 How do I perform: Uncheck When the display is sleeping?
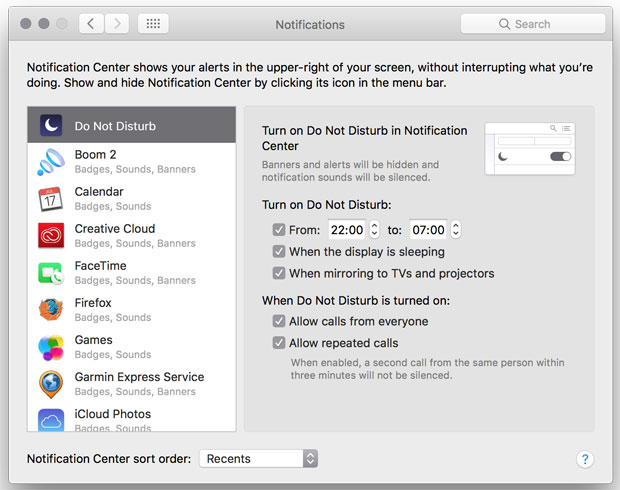[279, 251]
